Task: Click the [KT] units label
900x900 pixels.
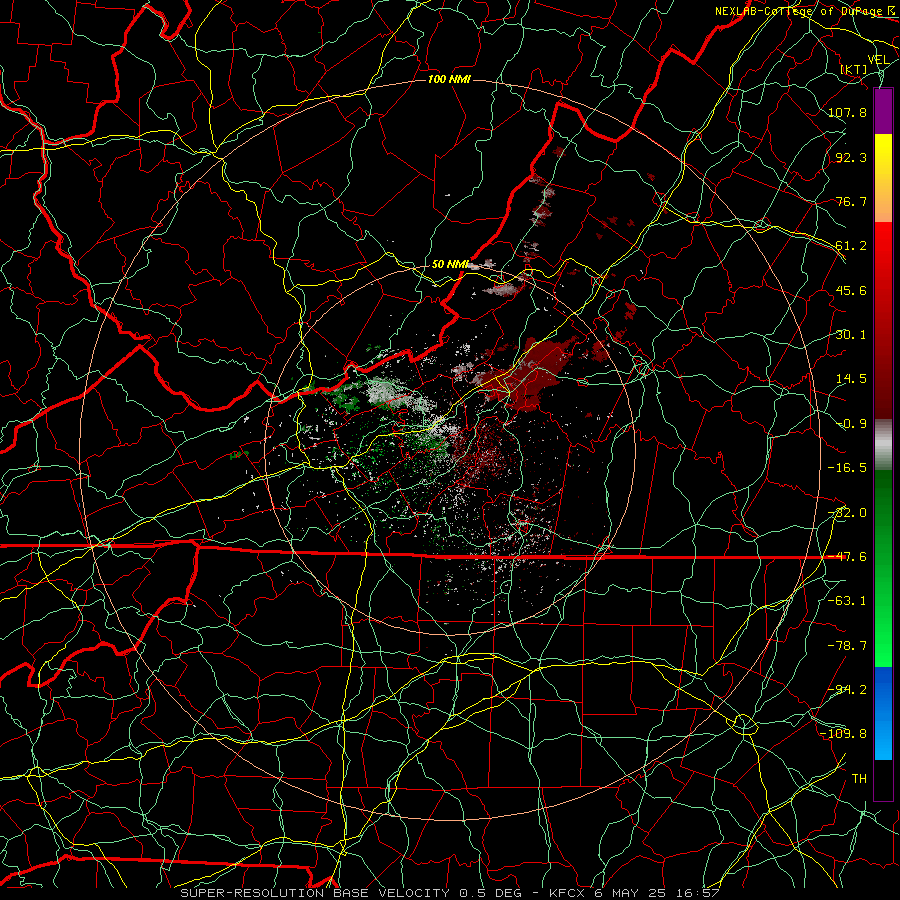Action: point(854,69)
